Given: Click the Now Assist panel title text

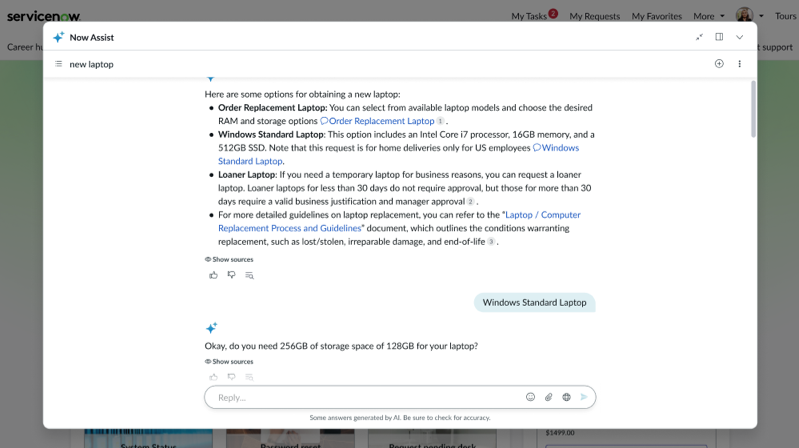Looking at the screenshot, I should pos(92,37).
